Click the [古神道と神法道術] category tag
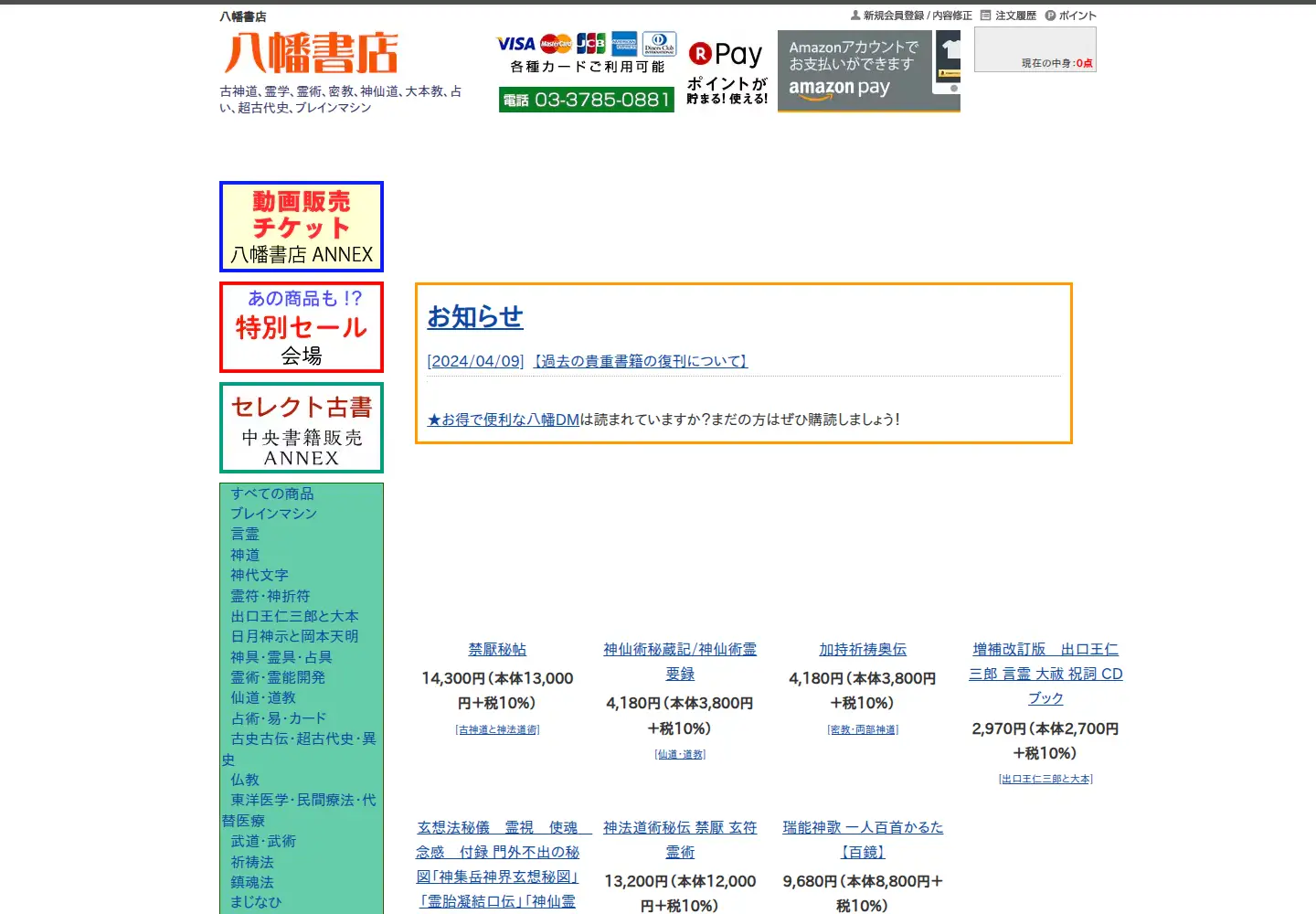Screen dimensions: 1316x914 (497, 729)
